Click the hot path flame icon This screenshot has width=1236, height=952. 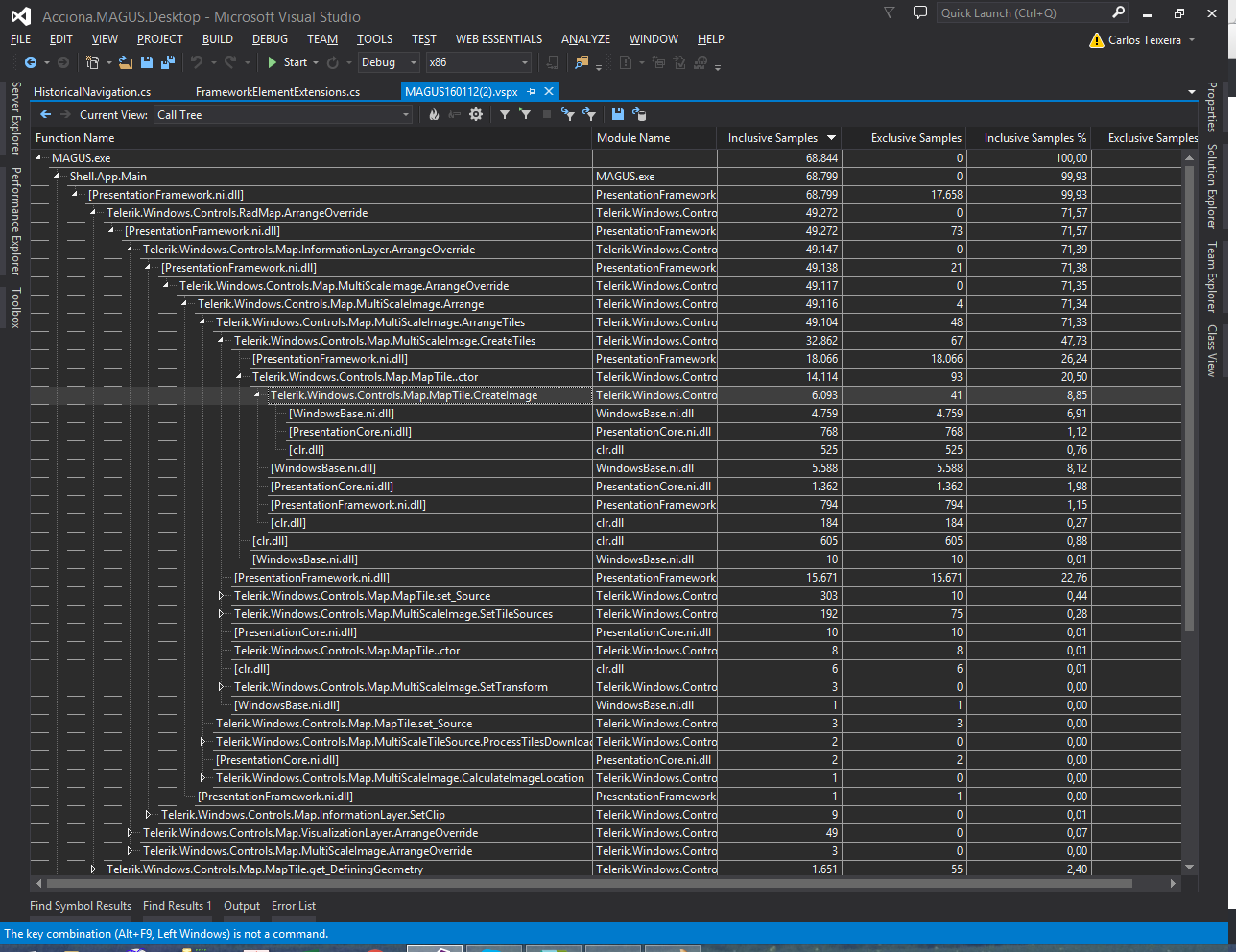434,114
